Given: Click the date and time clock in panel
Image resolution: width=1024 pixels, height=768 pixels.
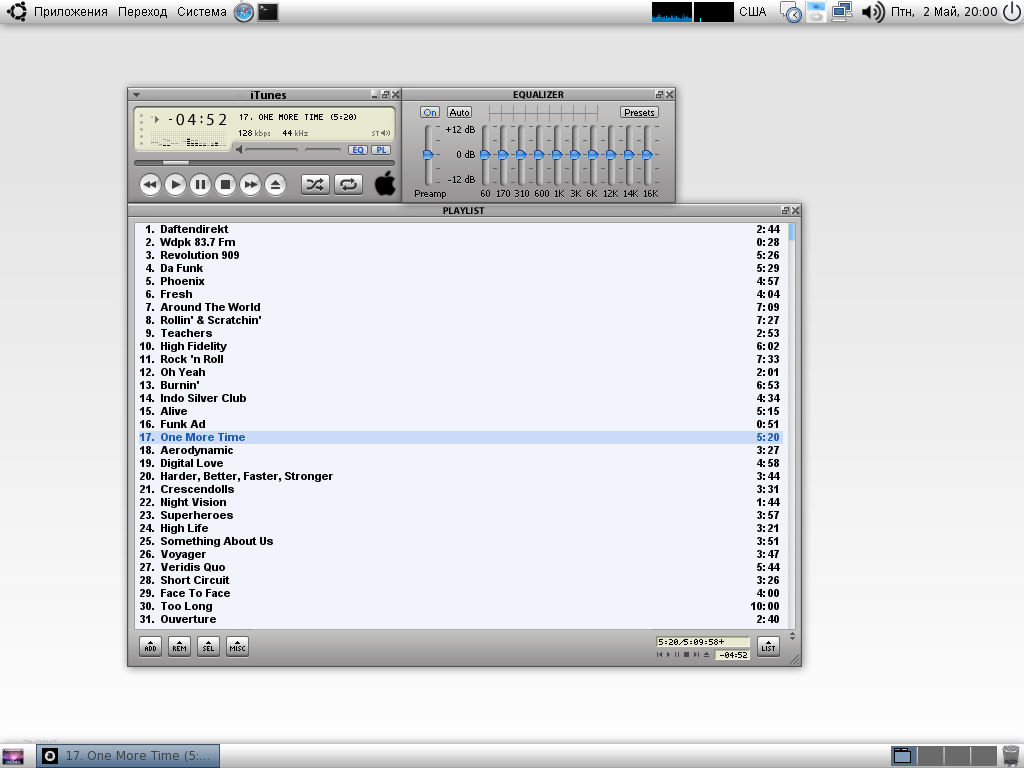Looking at the screenshot, I should [944, 12].
